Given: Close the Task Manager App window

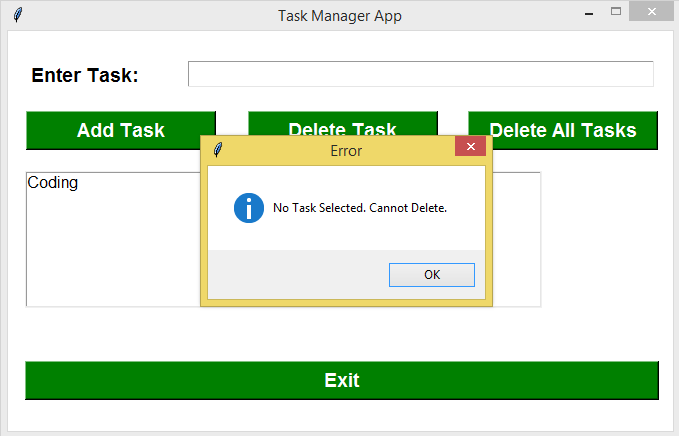Looking at the screenshot, I should pos(652,12).
